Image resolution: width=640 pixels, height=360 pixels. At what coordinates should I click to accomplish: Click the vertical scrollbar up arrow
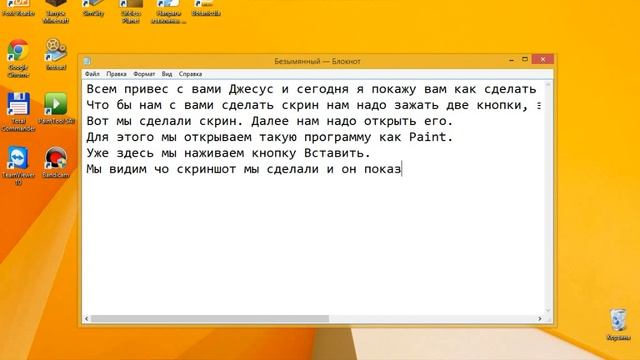(x=548, y=84)
